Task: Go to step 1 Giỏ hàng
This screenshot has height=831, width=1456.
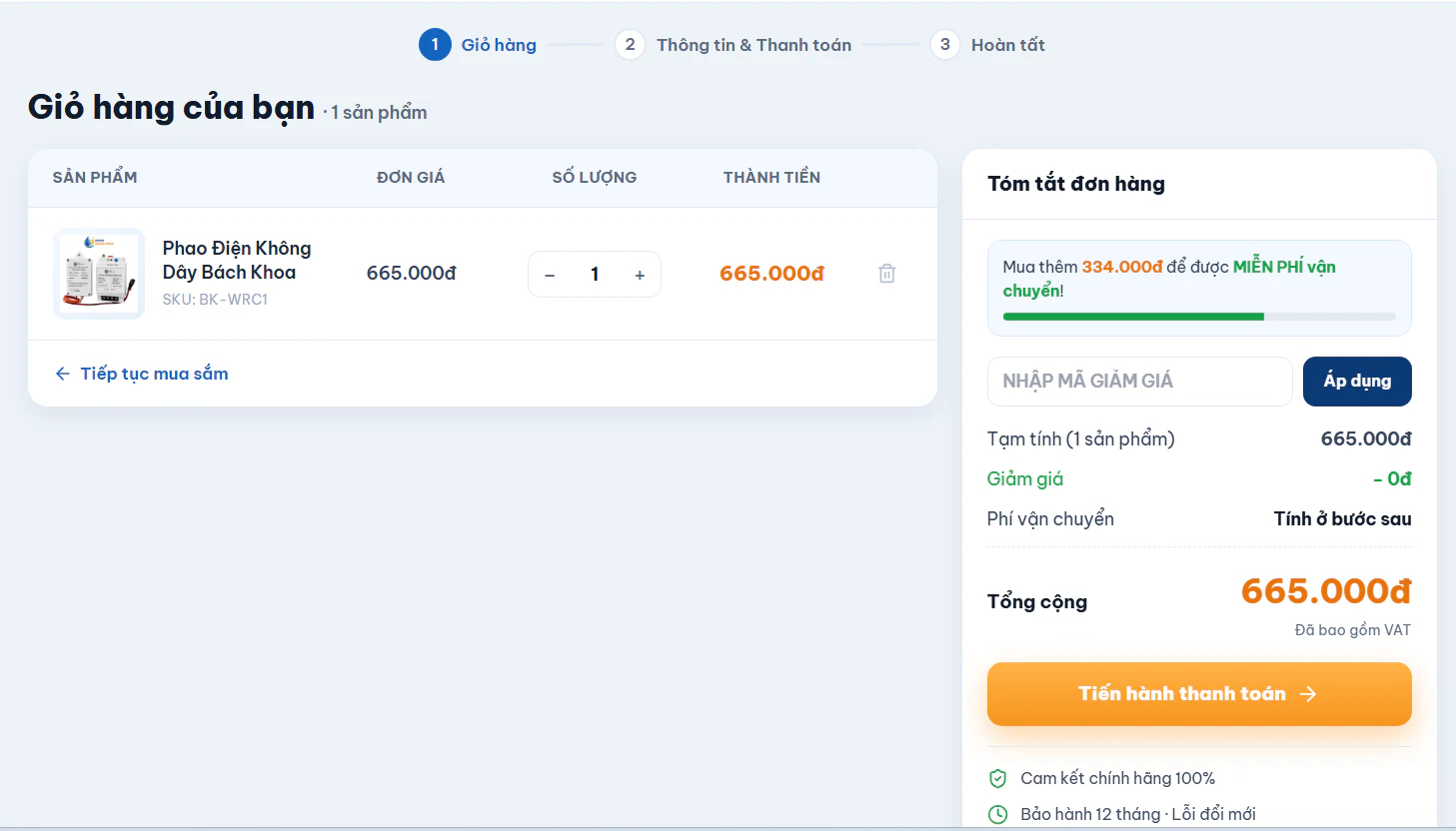Action: 478,45
